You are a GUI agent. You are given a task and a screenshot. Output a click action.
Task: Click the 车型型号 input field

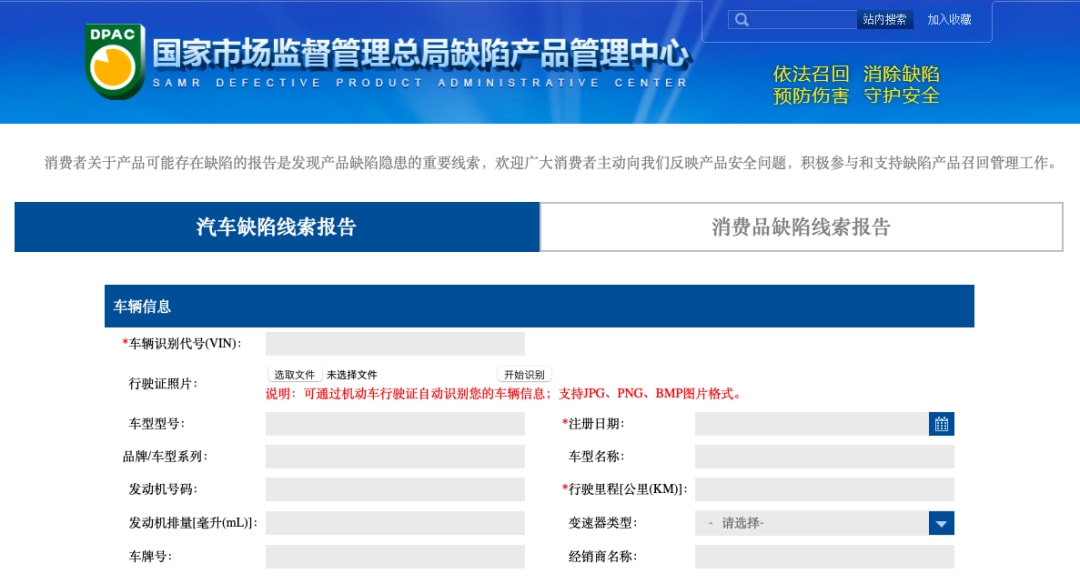point(395,424)
